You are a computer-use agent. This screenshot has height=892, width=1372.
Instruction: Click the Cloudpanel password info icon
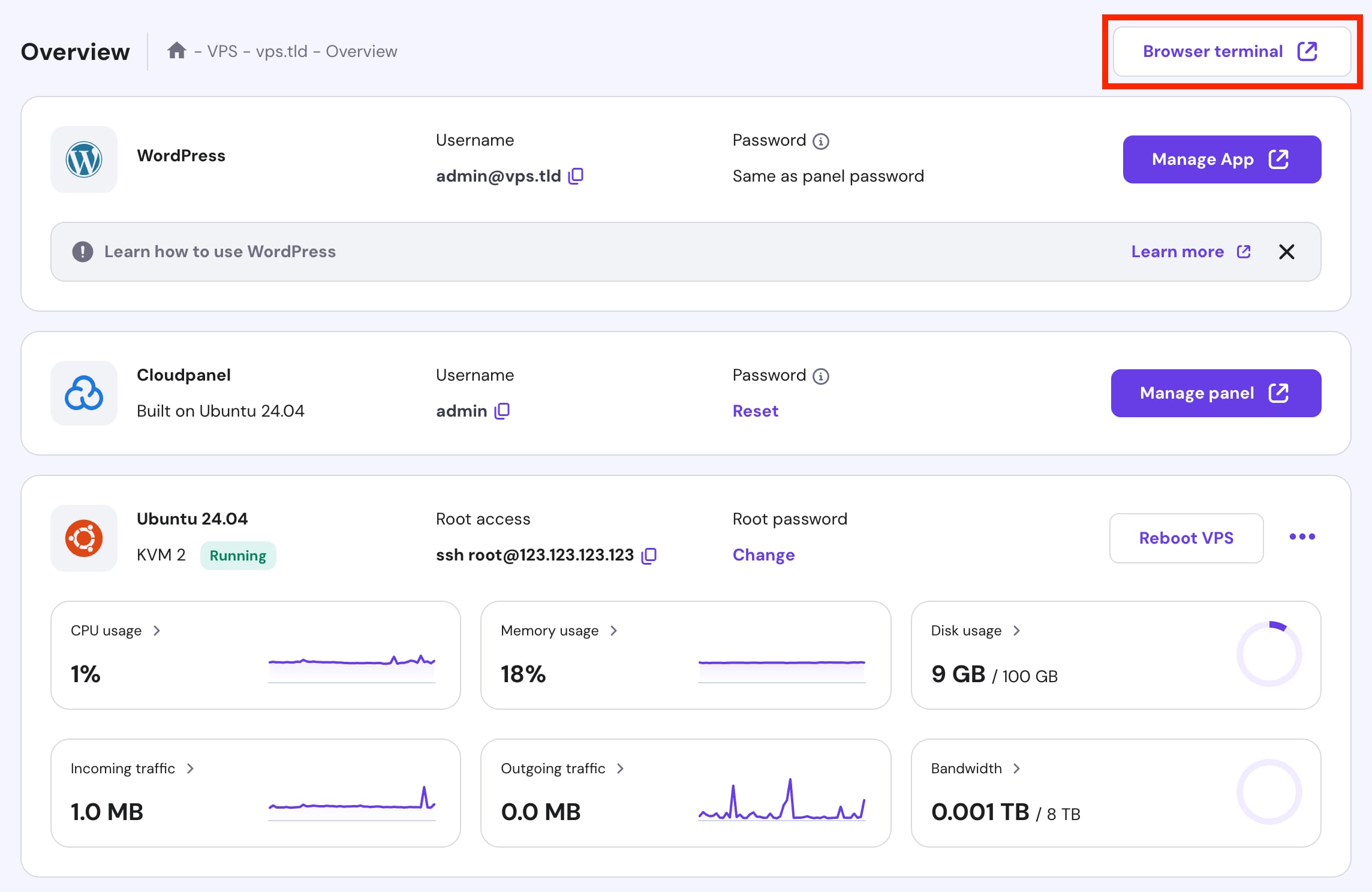pyautogui.click(x=820, y=376)
